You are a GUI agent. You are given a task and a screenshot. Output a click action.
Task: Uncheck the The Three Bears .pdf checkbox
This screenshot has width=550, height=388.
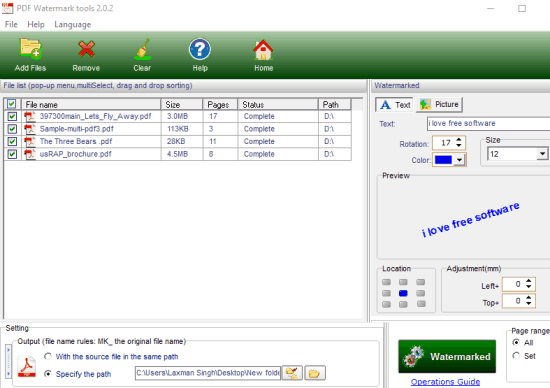[12, 141]
